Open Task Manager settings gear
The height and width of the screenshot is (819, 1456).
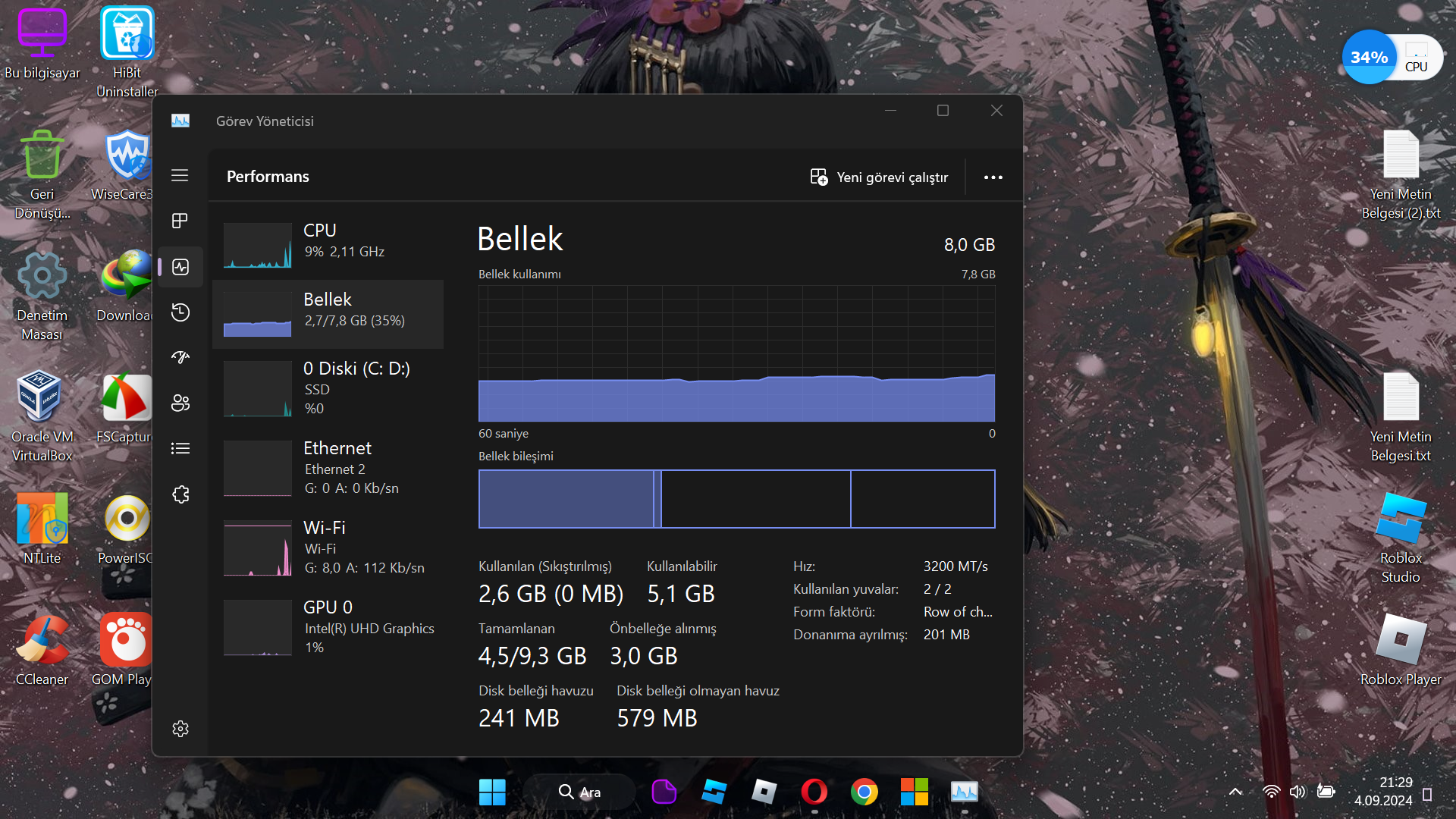(x=180, y=729)
